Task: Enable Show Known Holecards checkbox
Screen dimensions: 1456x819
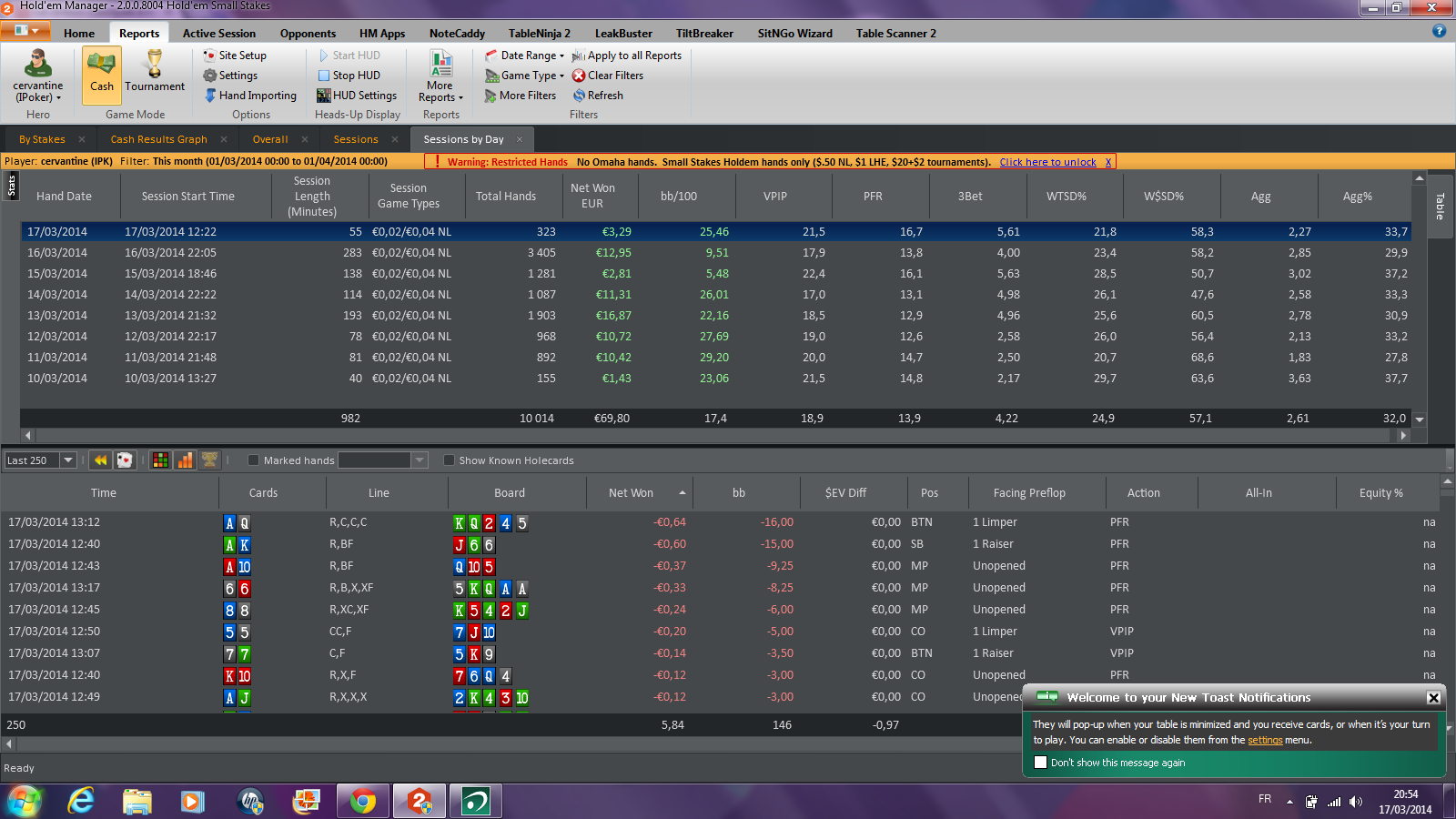Action: tap(449, 460)
